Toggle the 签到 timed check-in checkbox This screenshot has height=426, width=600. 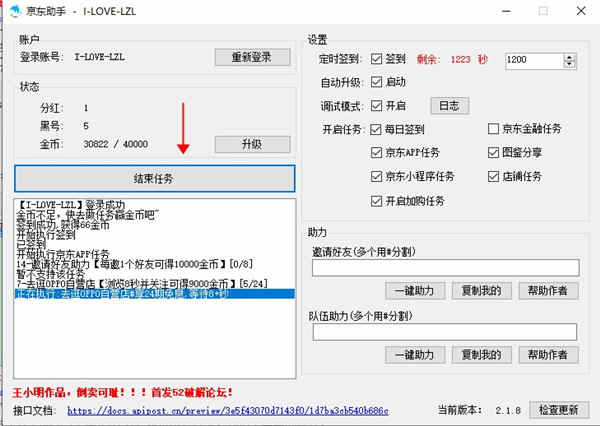pyautogui.click(x=377, y=59)
